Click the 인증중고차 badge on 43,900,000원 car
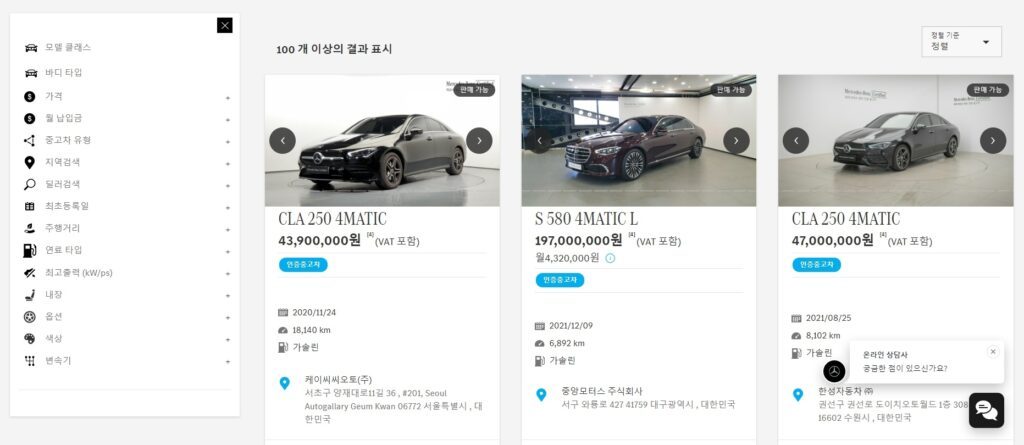This screenshot has width=1024, height=445. pos(303,265)
